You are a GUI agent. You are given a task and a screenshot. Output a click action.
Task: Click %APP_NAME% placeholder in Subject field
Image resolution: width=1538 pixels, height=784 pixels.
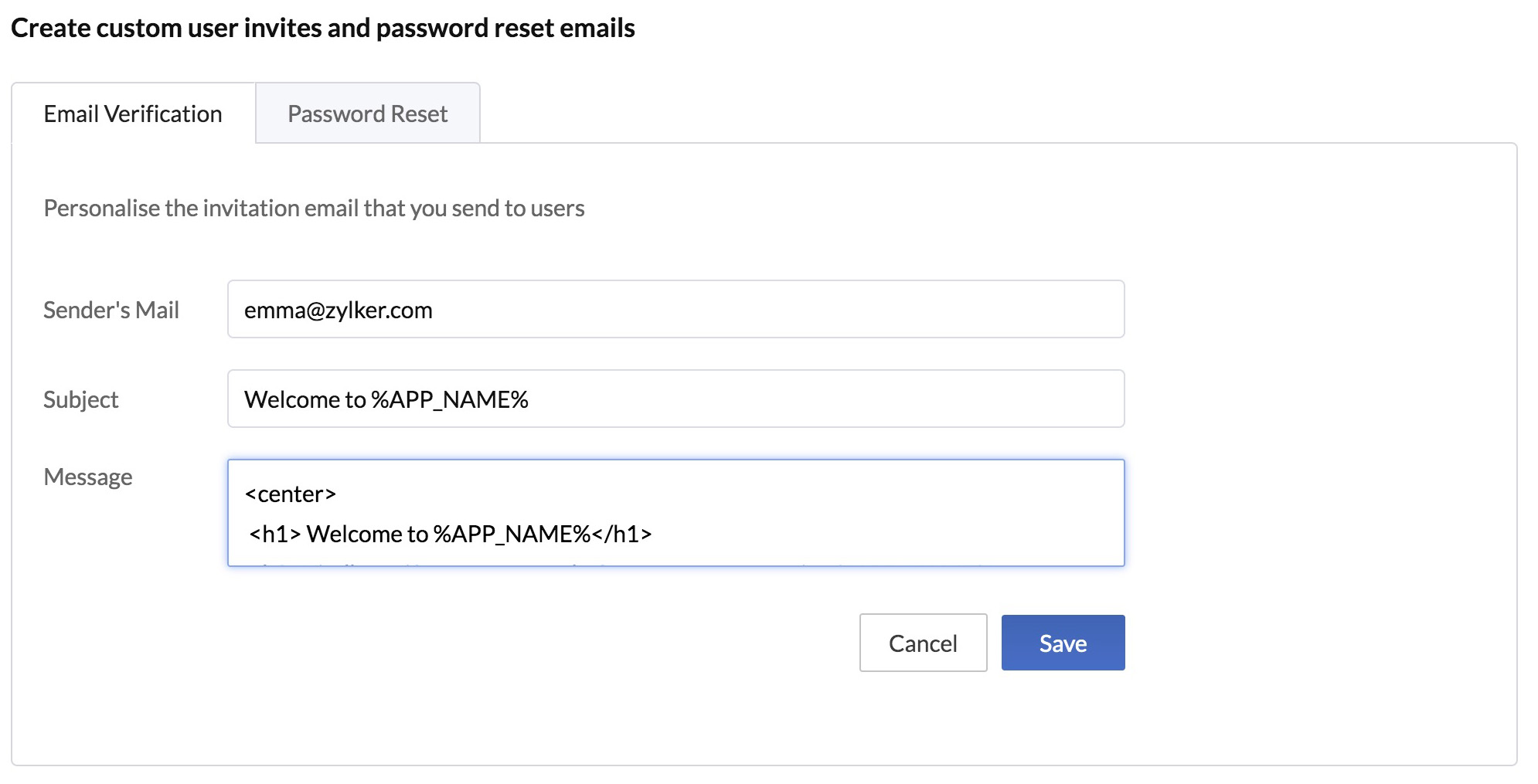(450, 400)
